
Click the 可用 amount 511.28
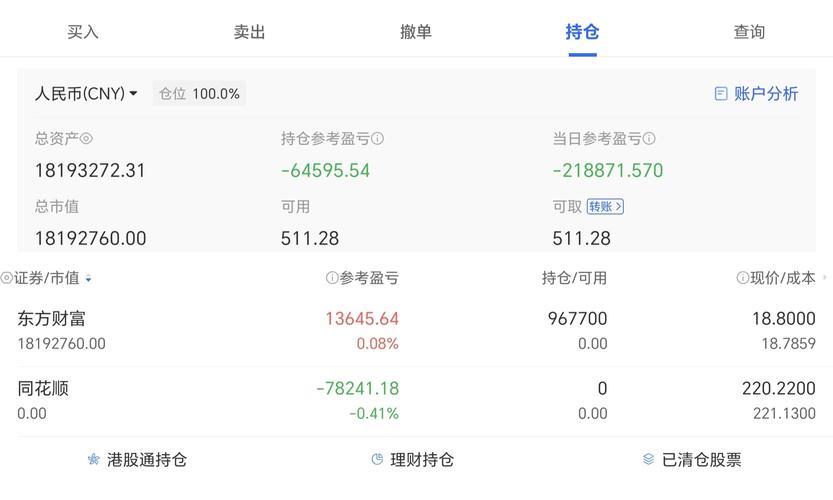click(310, 239)
